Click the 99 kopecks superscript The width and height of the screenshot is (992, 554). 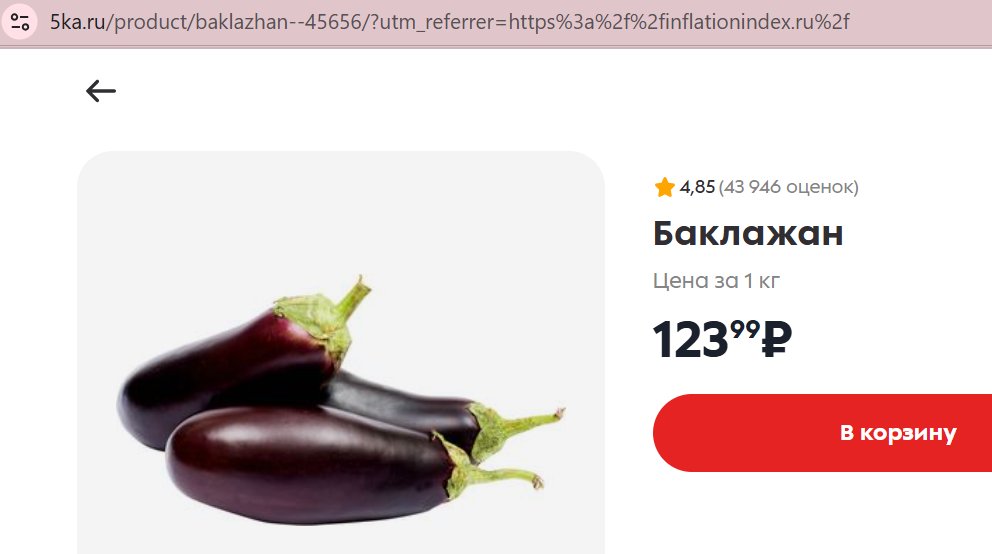(745, 329)
